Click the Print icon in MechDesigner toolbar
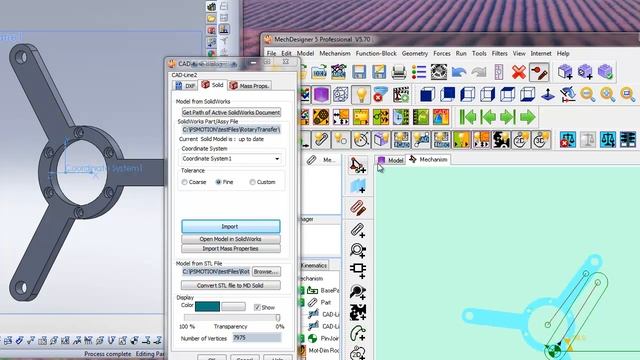The width and height of the screenshot is (640, 360). coord(398,72)
